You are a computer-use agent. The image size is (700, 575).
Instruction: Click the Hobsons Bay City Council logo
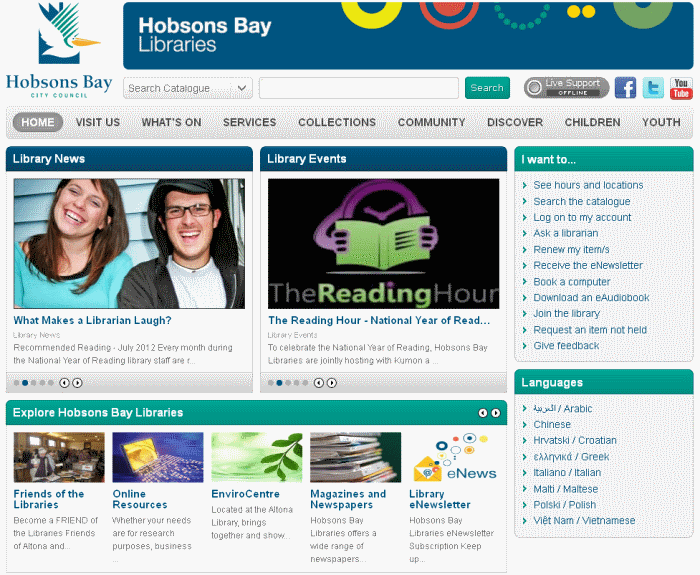pos(59,50)
